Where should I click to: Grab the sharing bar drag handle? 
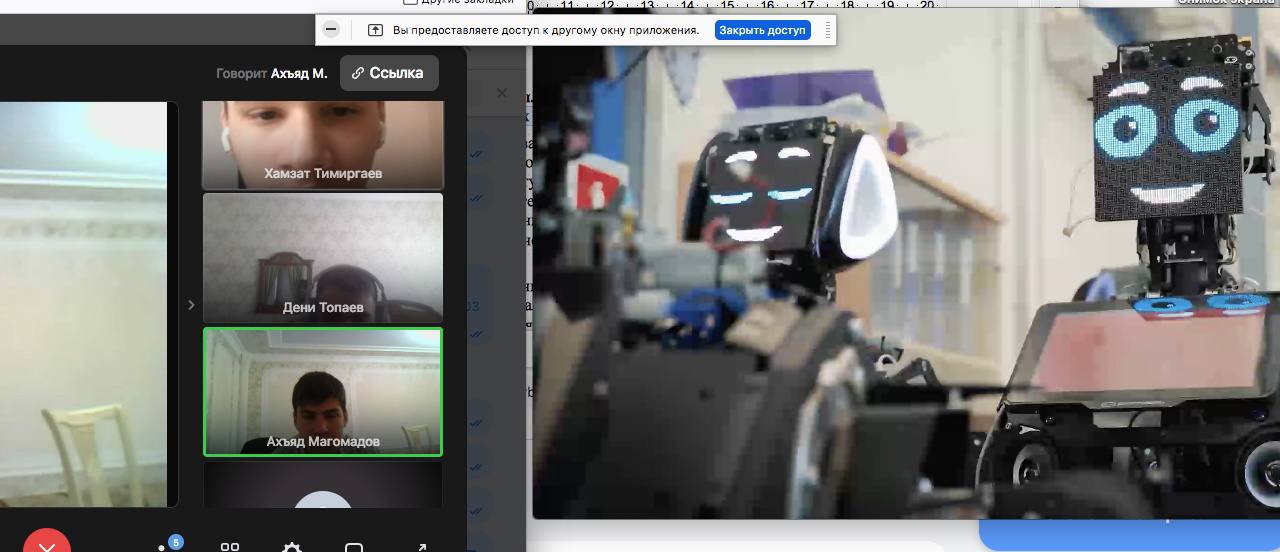pos(828,30)
